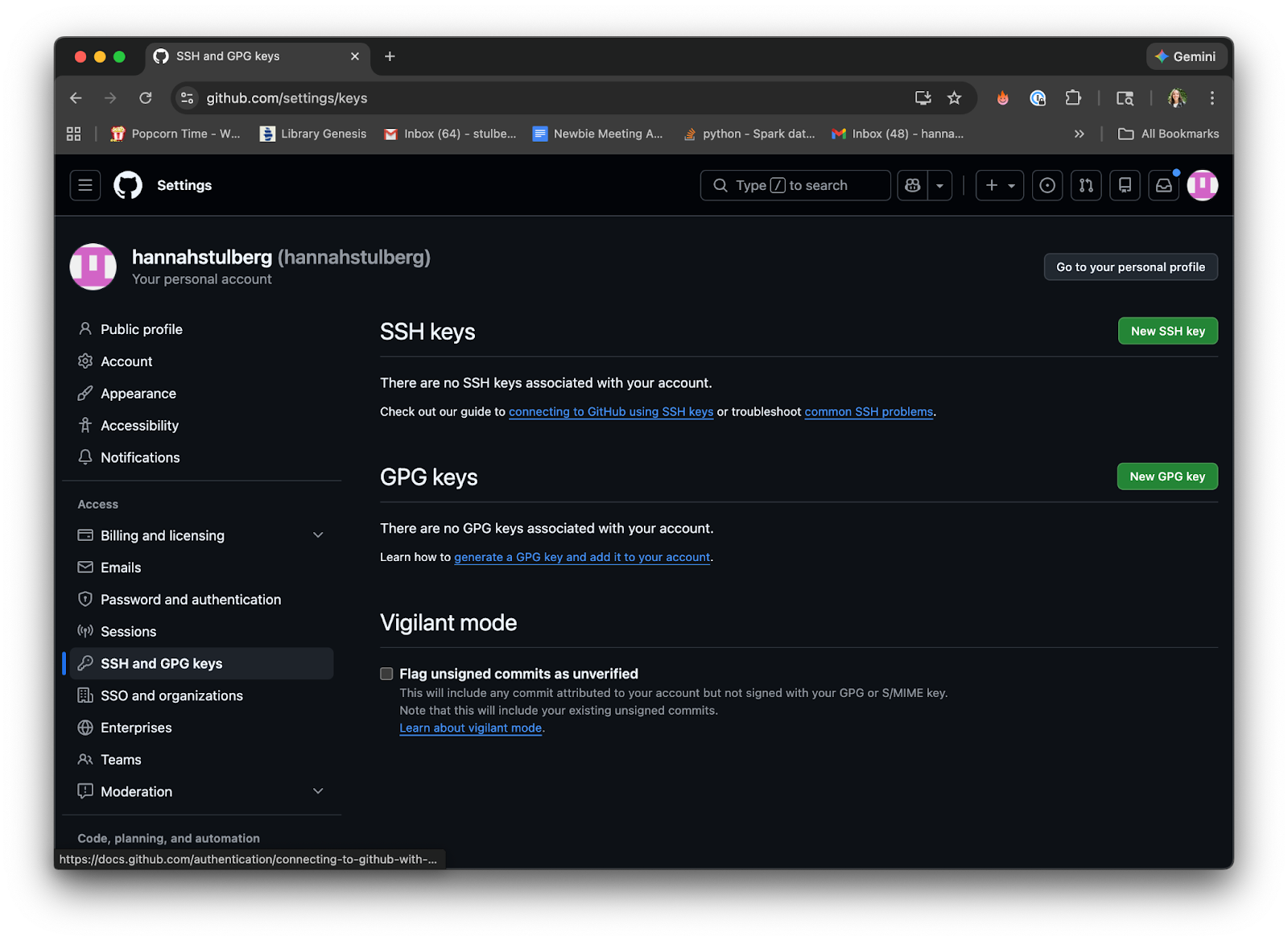Bookmark the current page via the star
The width and height of the screenshot is (1288, 941).
[954, 97]
